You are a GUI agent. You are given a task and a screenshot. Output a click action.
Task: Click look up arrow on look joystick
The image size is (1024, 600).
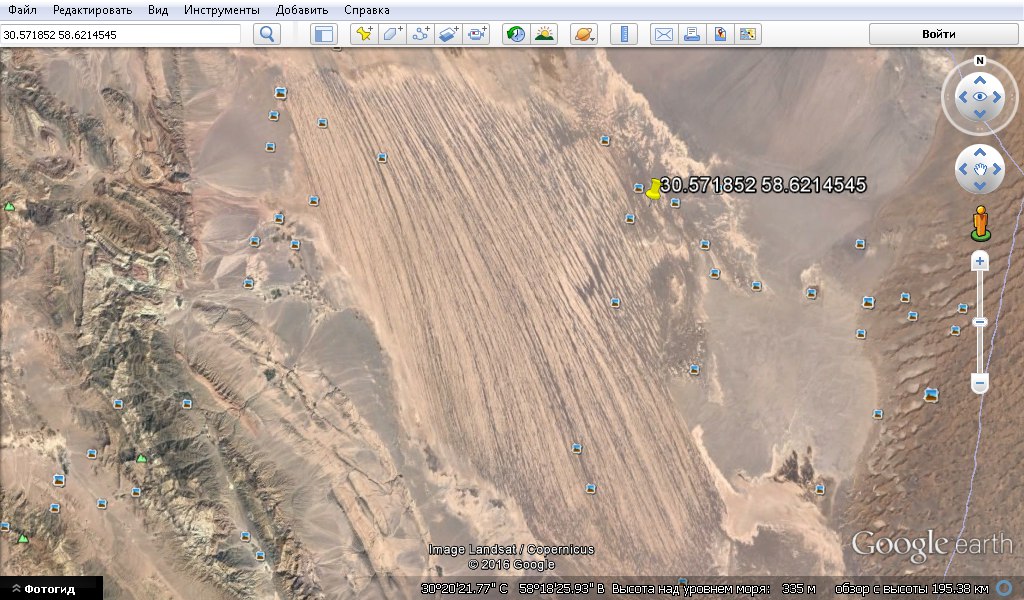[x=980, y=80]
